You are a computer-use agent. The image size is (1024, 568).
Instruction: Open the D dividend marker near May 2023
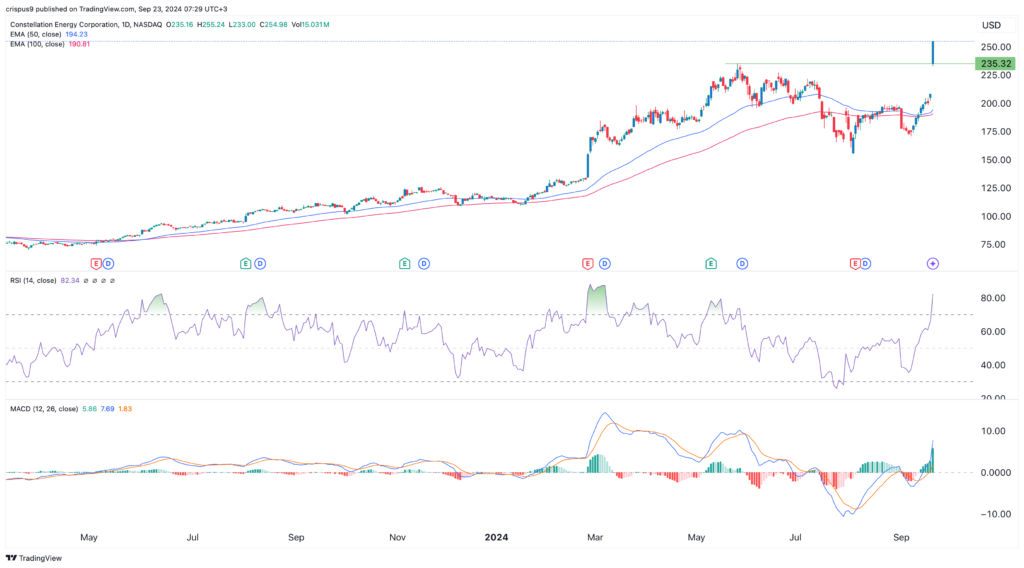(x=108, y=264)
